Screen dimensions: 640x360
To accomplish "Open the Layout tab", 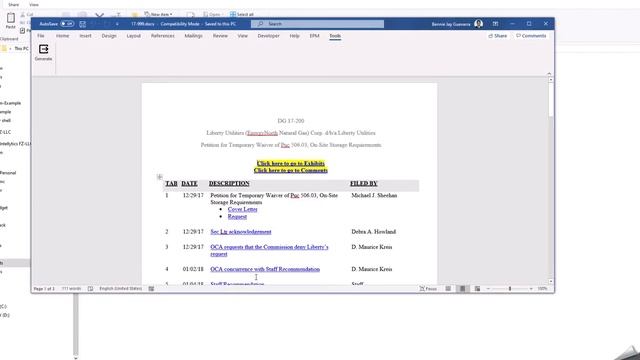I will [133, 36].
